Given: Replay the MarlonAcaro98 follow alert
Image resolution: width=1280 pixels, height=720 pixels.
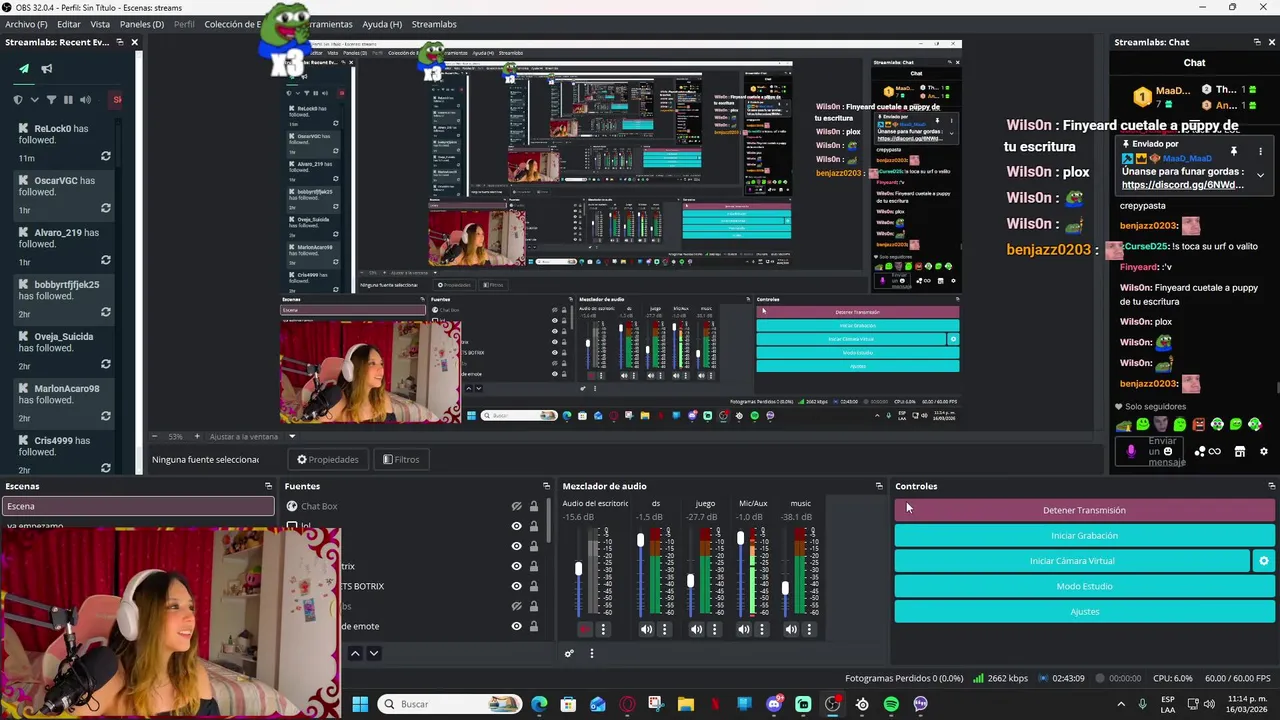Looking at the screenshot, I should point(106,416).
